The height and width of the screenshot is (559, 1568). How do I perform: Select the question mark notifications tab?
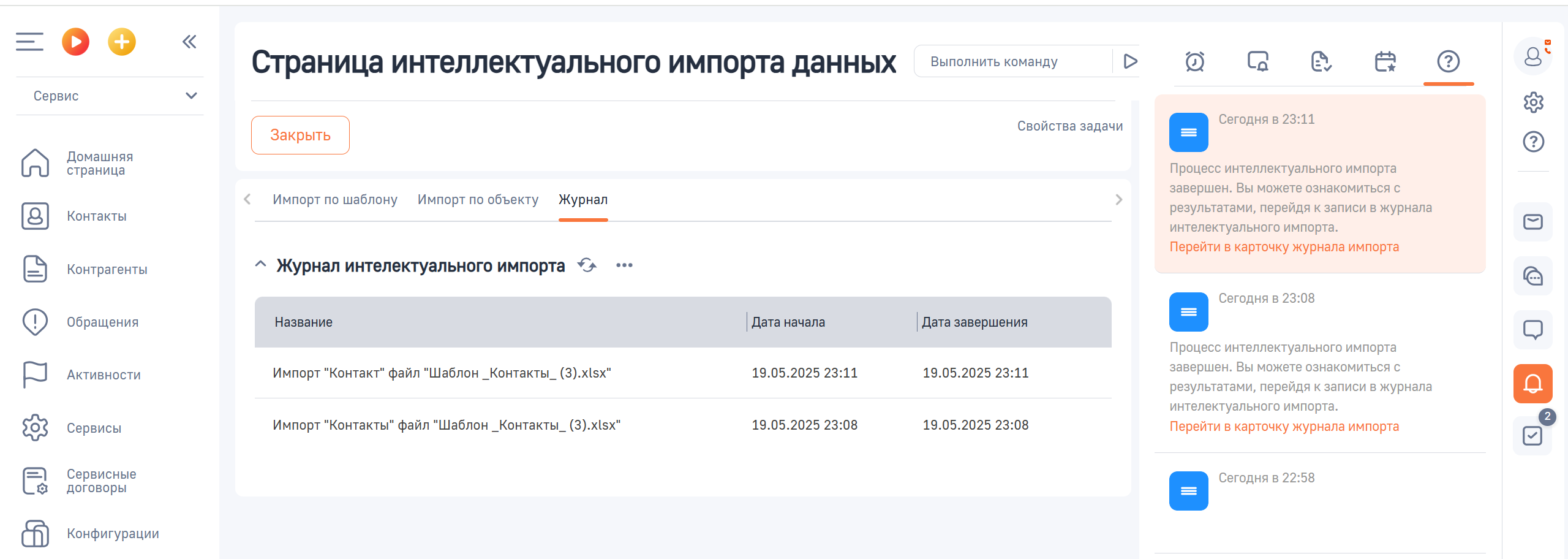coord(1449,61)
